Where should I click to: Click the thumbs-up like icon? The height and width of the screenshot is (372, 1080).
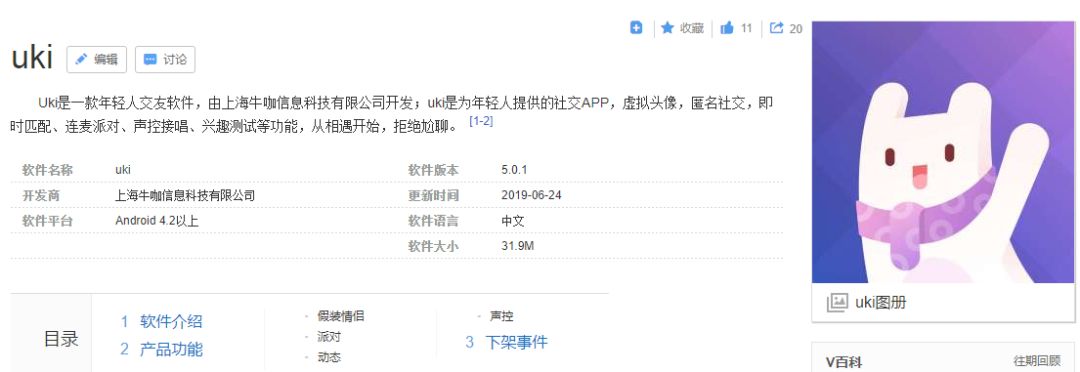(x=727, y=28)
